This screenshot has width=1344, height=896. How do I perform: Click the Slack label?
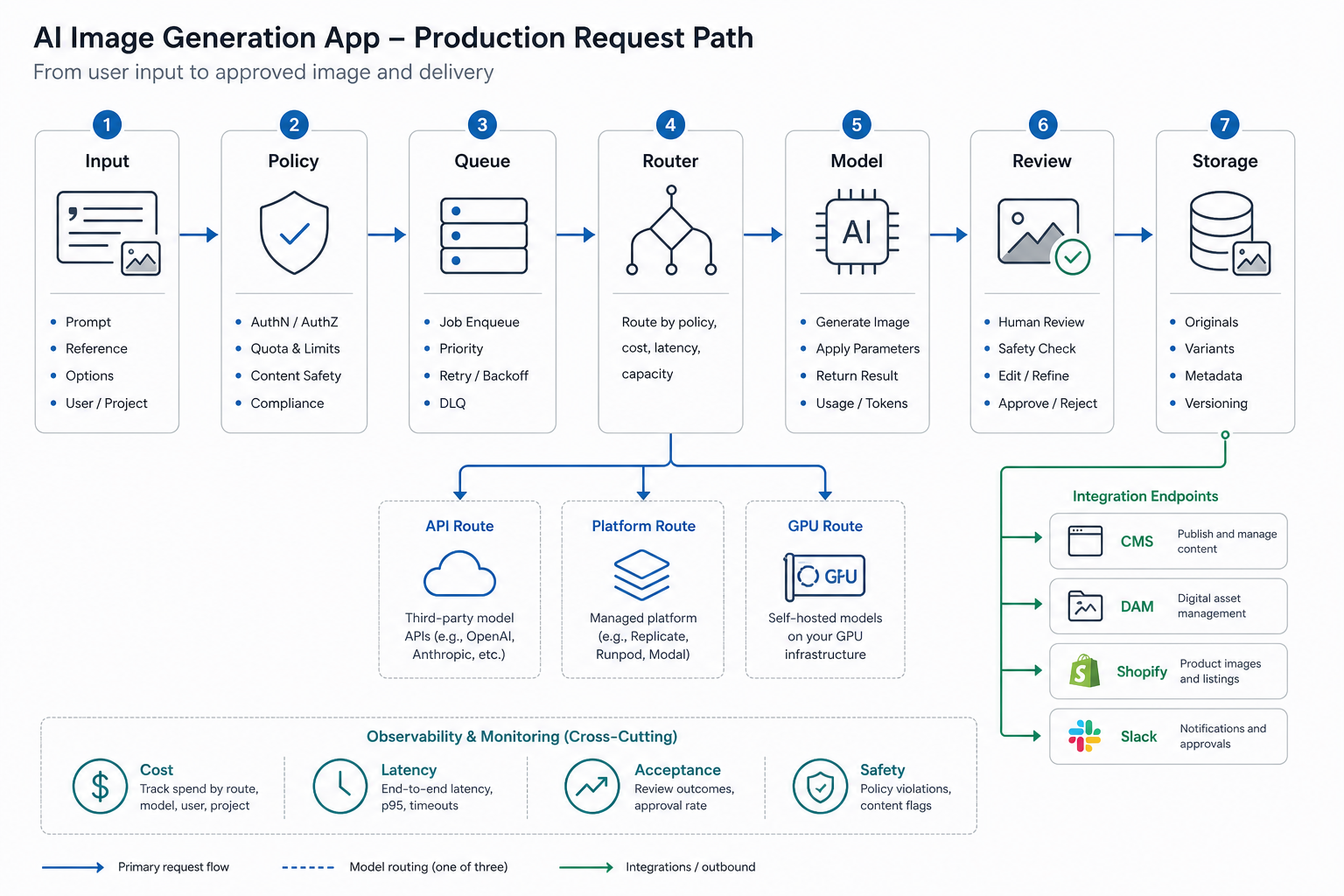tap(1138, 737)
